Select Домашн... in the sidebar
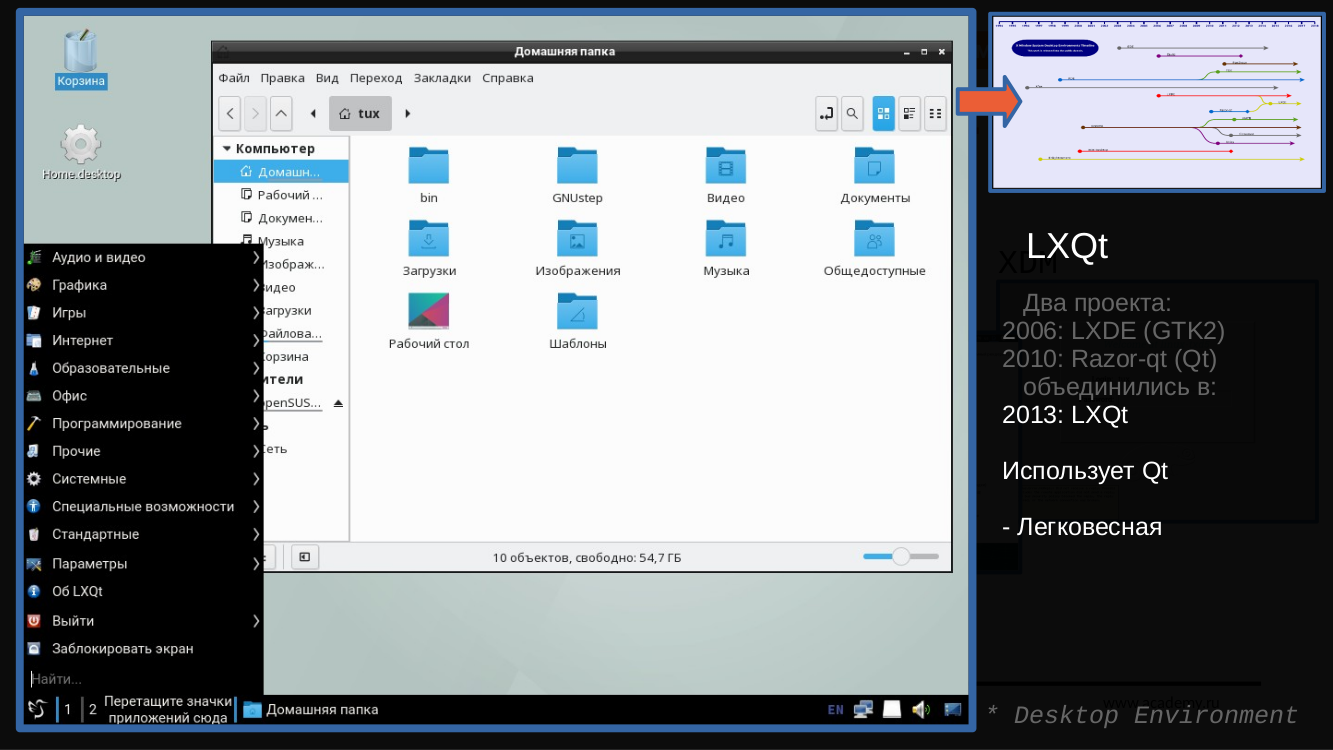The image size is (1333, 750). (281, 172)
